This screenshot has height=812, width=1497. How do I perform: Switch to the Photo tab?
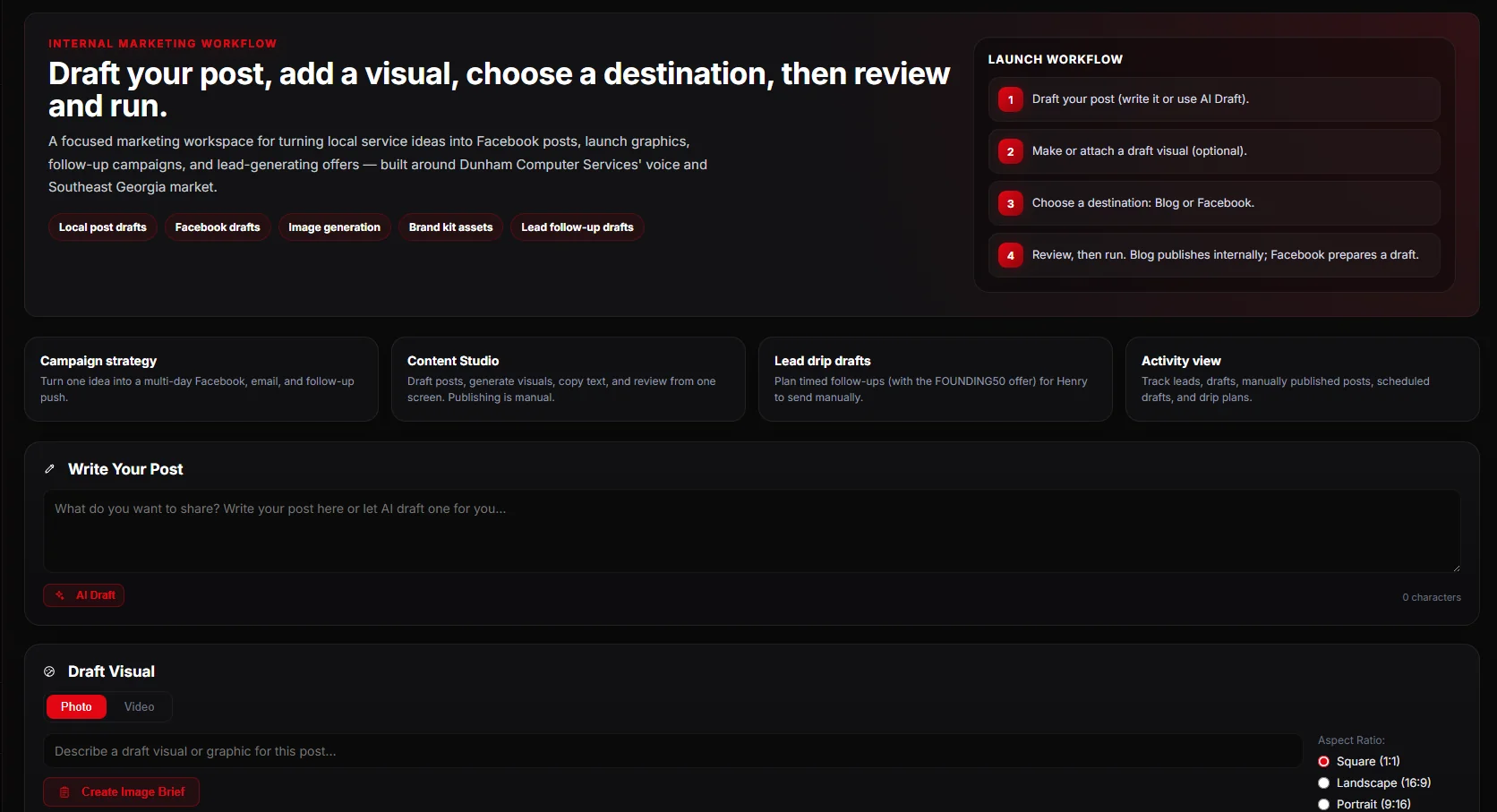coord(76,707)
